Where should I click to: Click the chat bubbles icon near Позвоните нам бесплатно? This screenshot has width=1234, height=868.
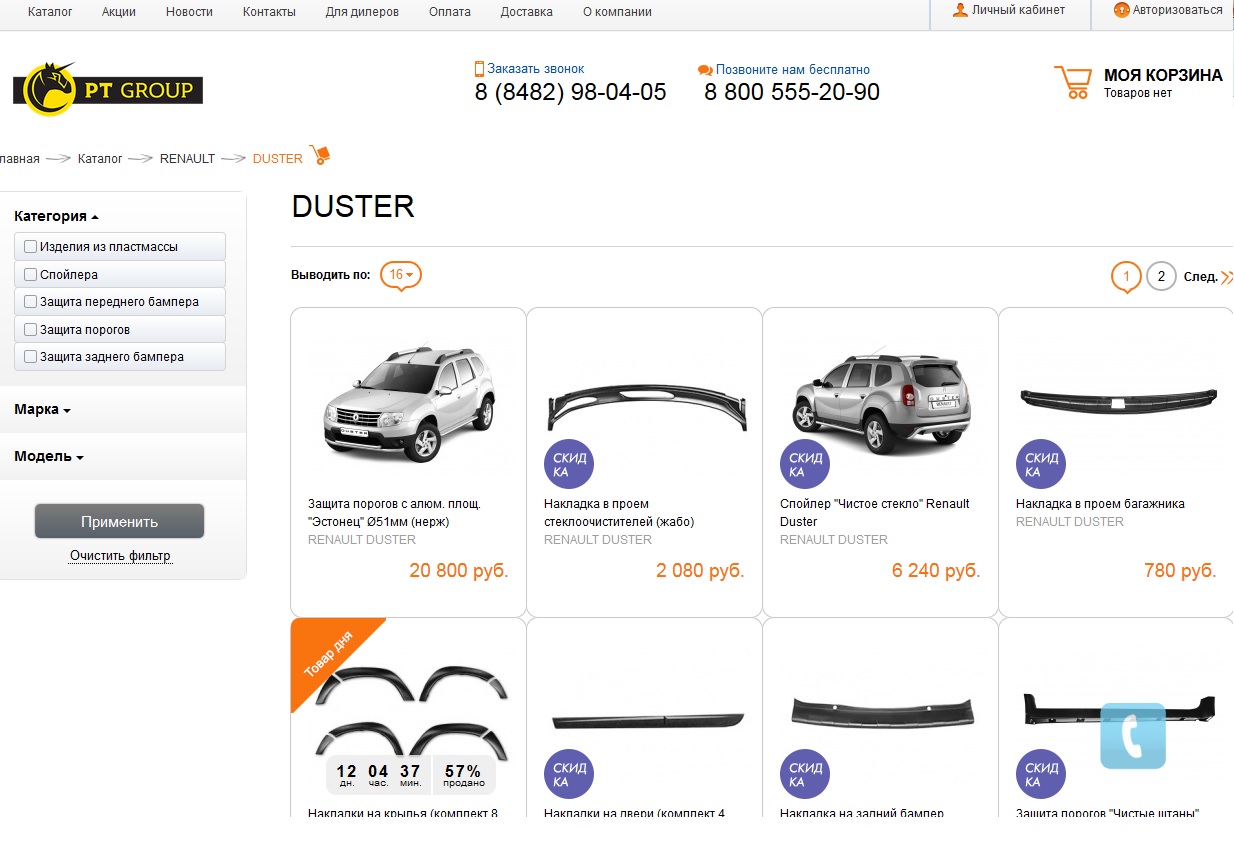(705, 70)
